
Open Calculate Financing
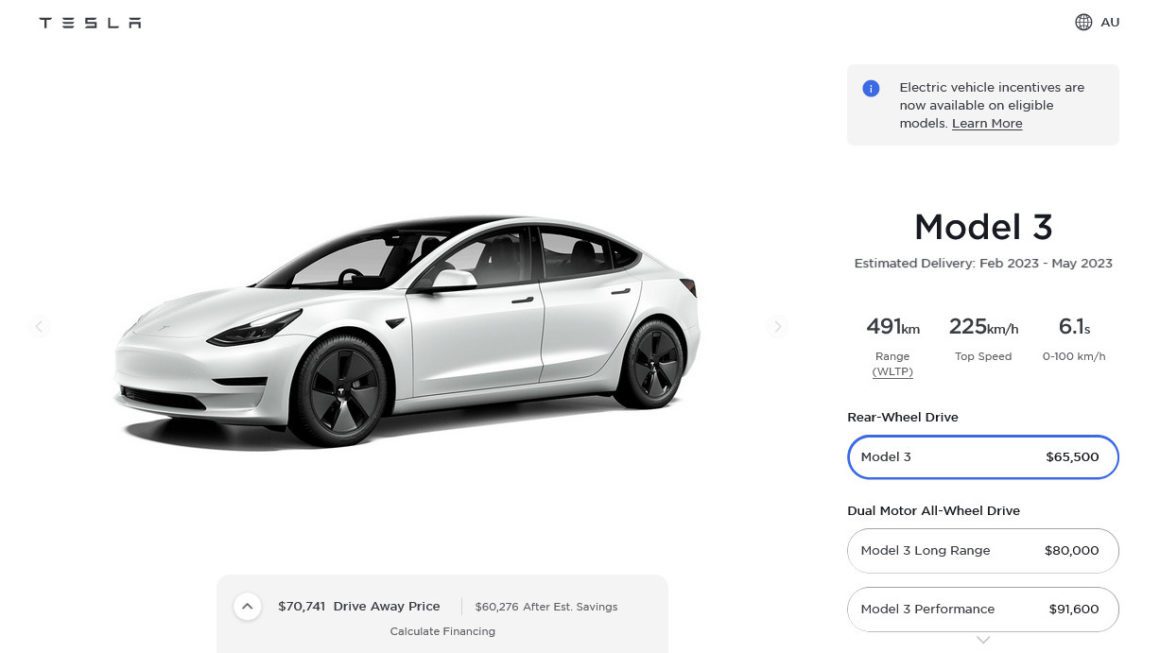tap(443, 631)
